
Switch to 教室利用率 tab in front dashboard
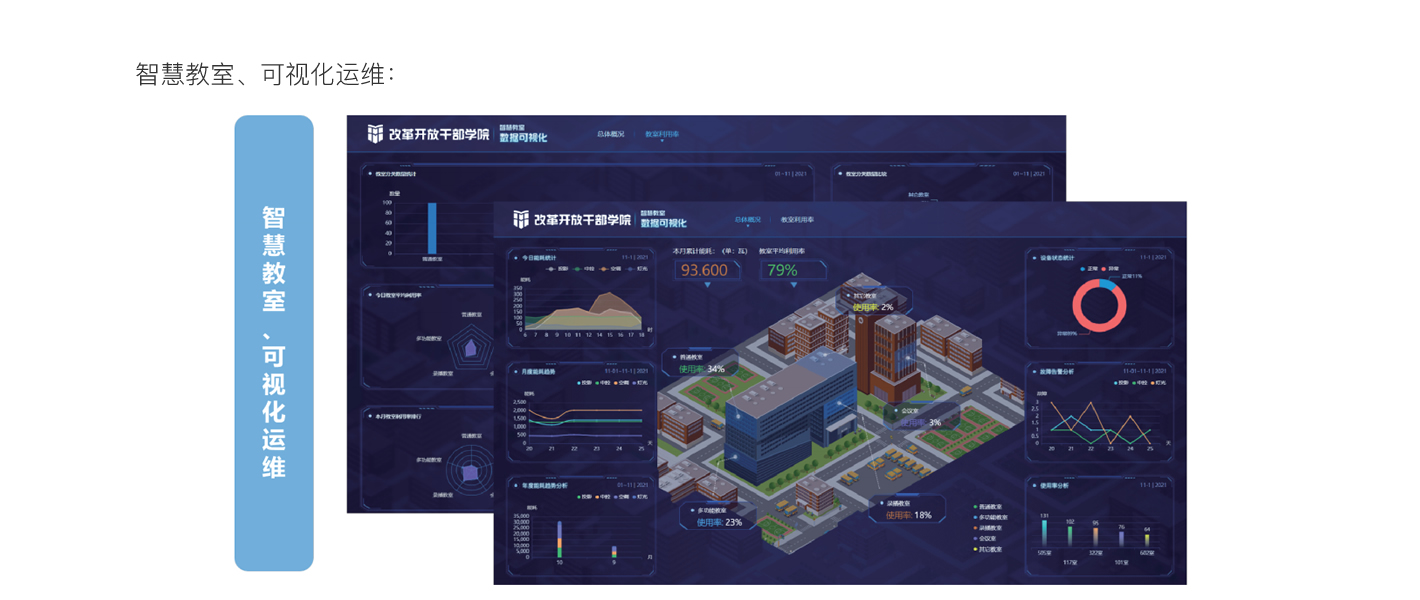[797, 219]
